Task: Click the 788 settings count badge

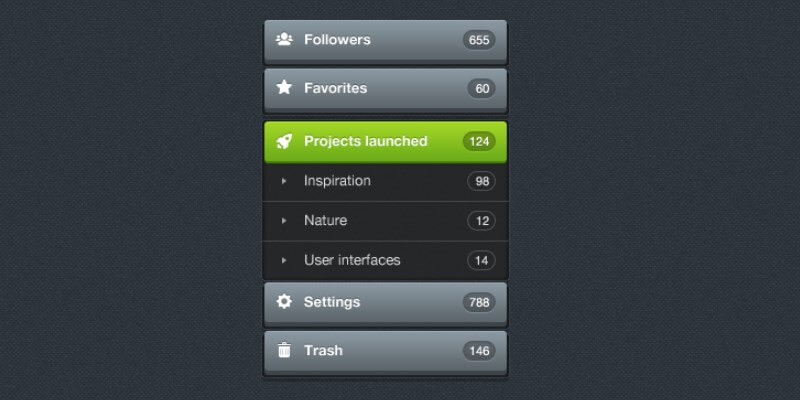Action: pyautogui.click(x=479, y=301)
